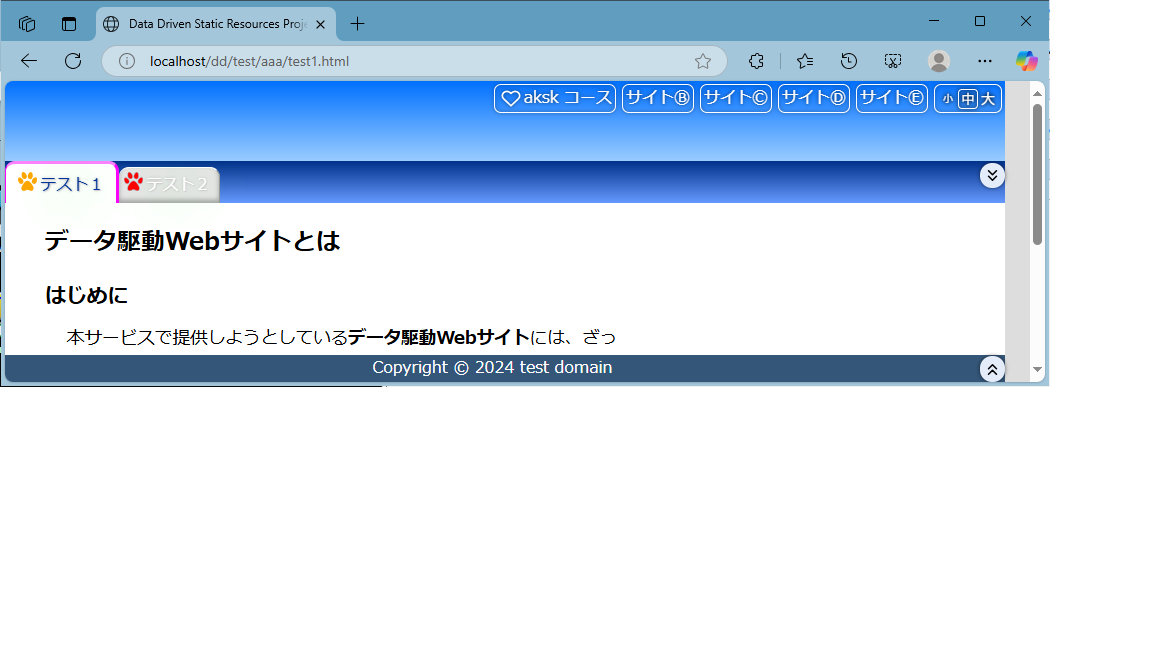The image size is (1152, 648).
Task: Launch the screenshot capture tool icon
Action: (x=893, y=61)
